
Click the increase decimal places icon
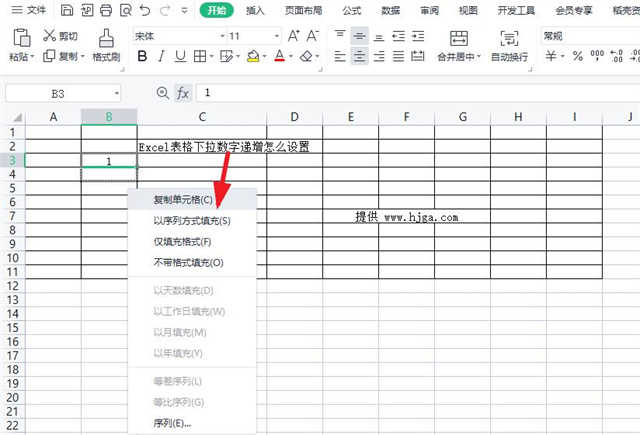(616, 56)
